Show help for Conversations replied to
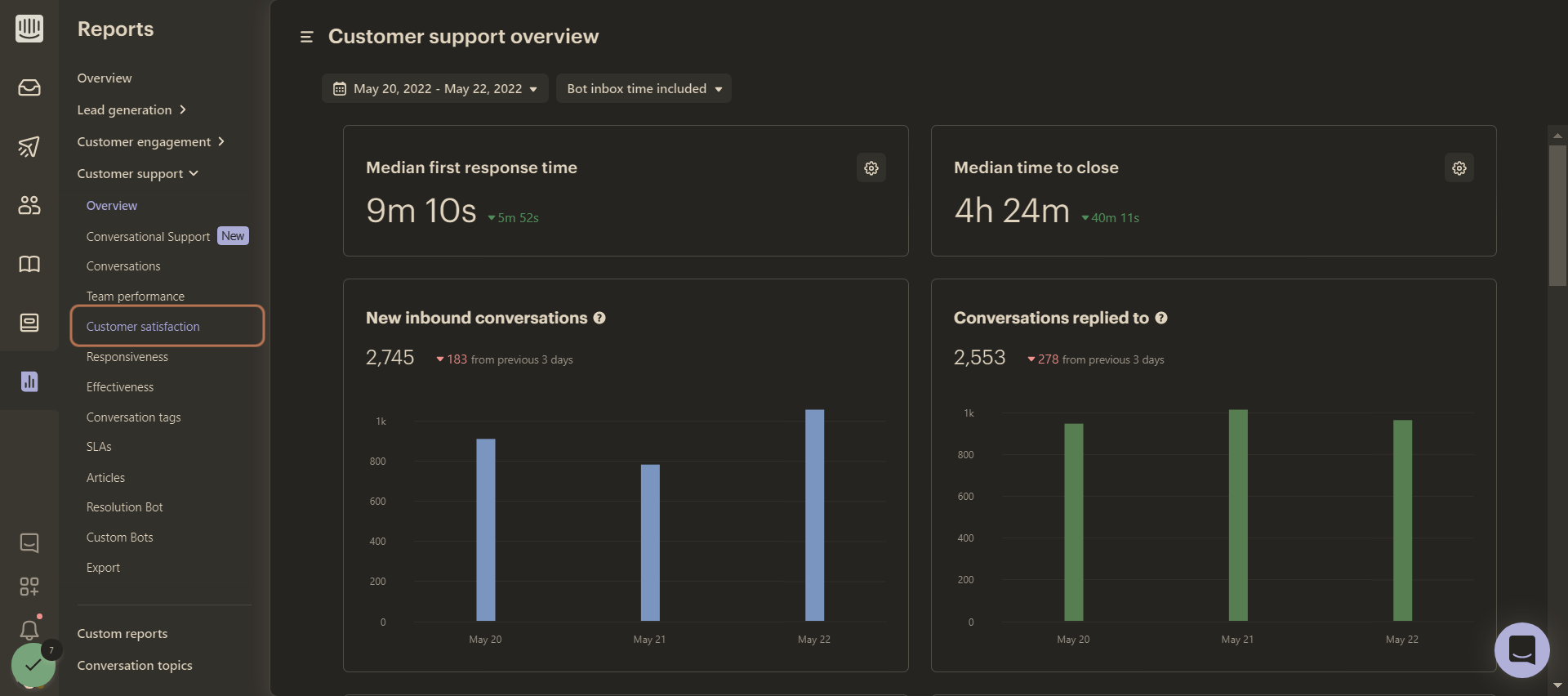Image resolution: width=1568 pixels, height=696 pixels. (x=1161, y=318)
